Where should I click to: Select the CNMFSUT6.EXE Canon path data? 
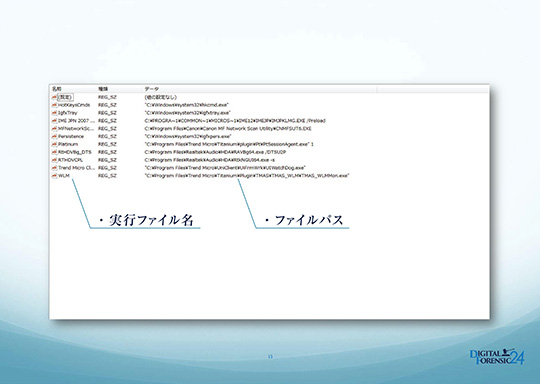[228, 129]
